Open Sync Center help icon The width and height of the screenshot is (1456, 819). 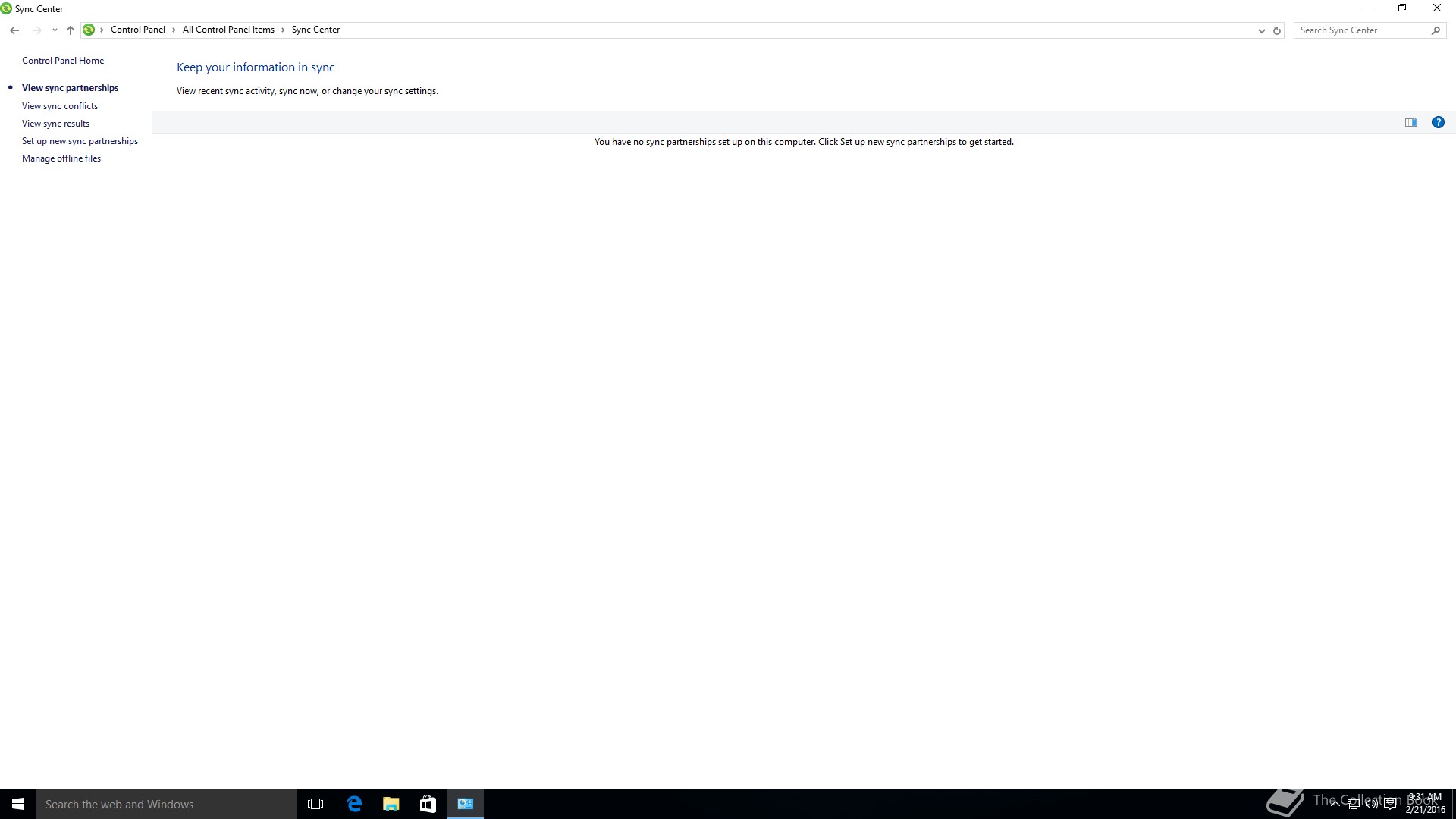[1438, 122]
